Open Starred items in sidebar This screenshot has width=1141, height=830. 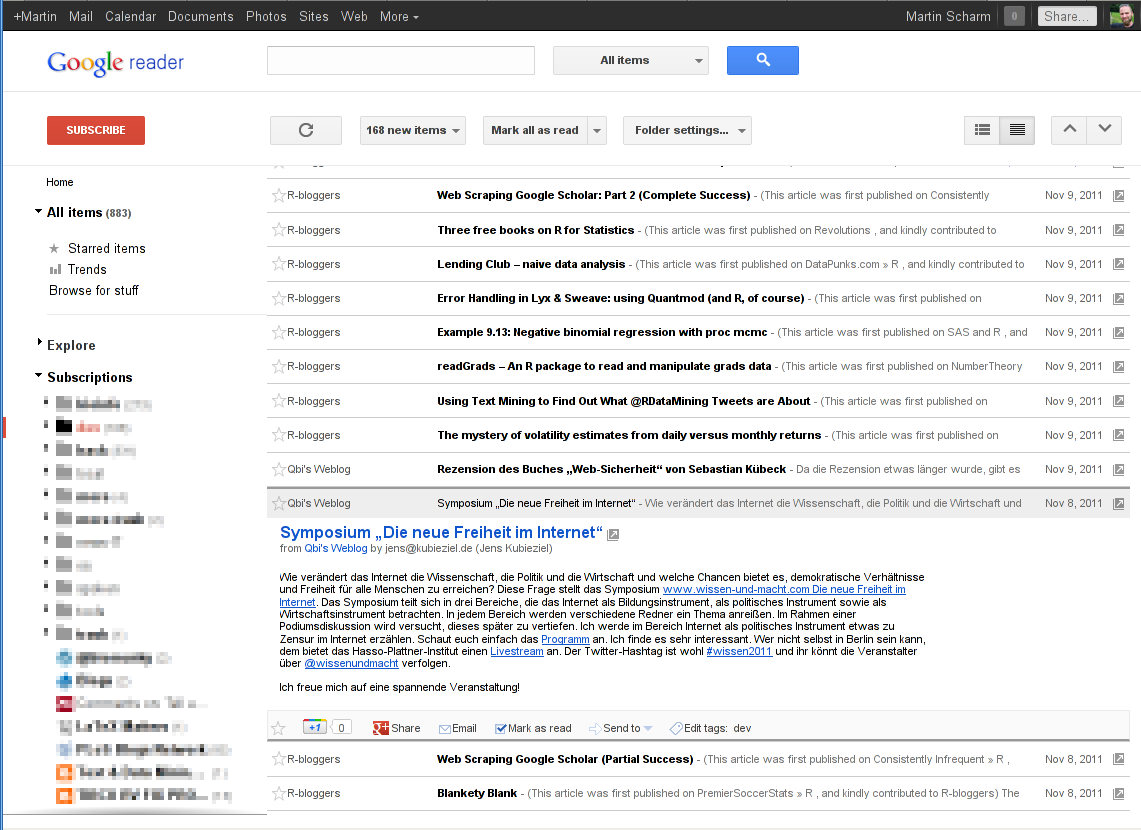point(106,248)
